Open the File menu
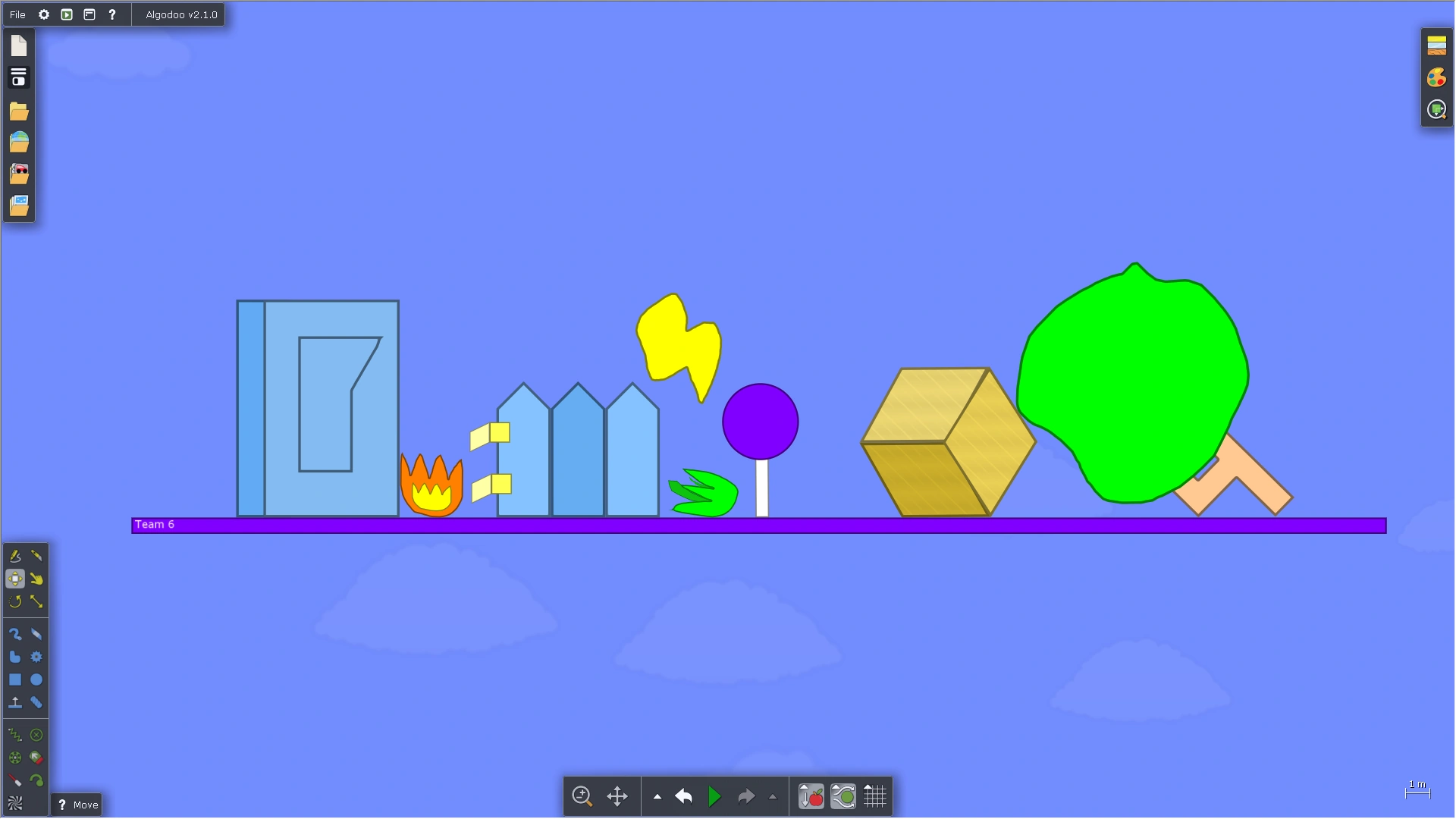 (x=17, y=14)
